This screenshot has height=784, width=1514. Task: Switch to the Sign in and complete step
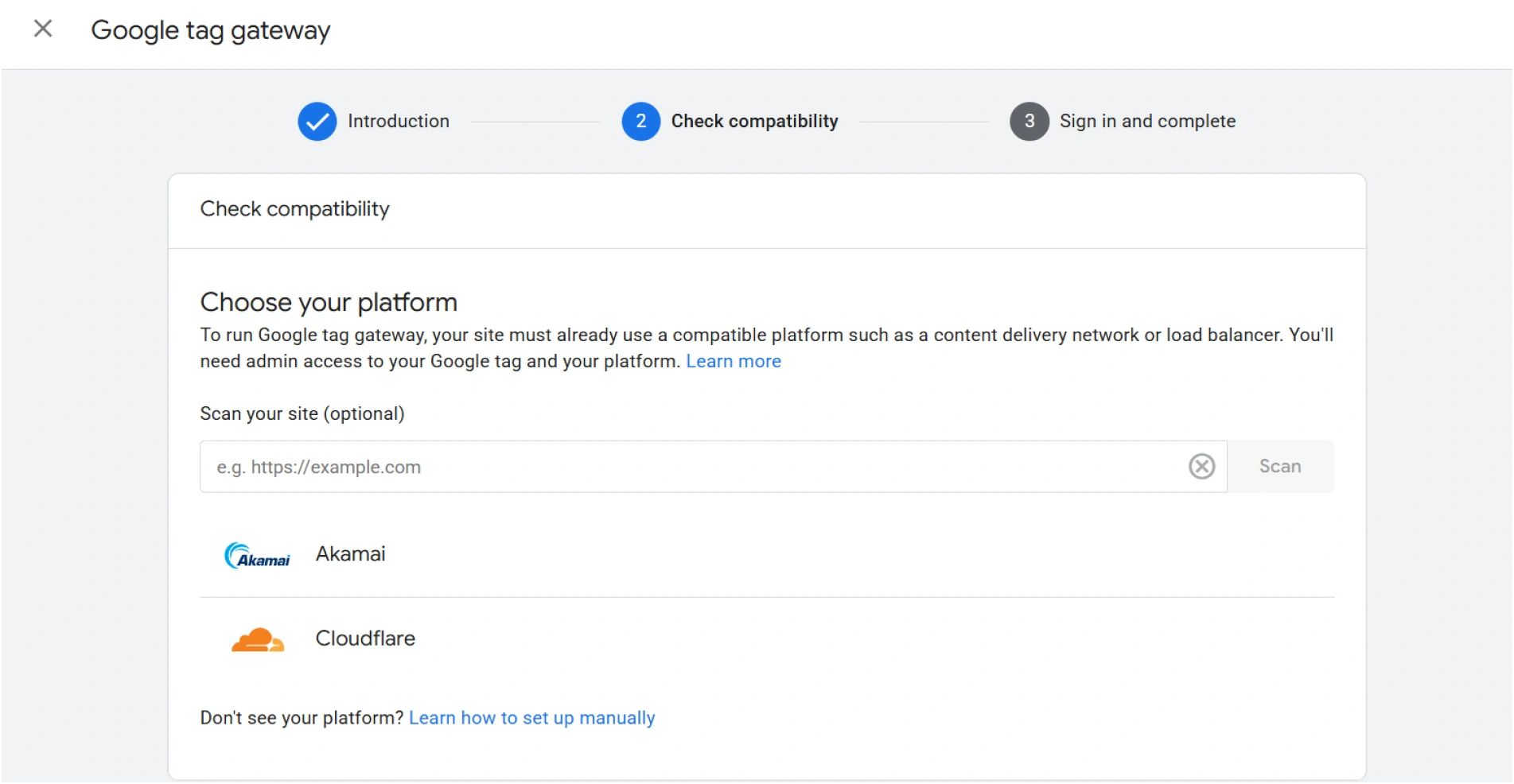point(1147,121)
